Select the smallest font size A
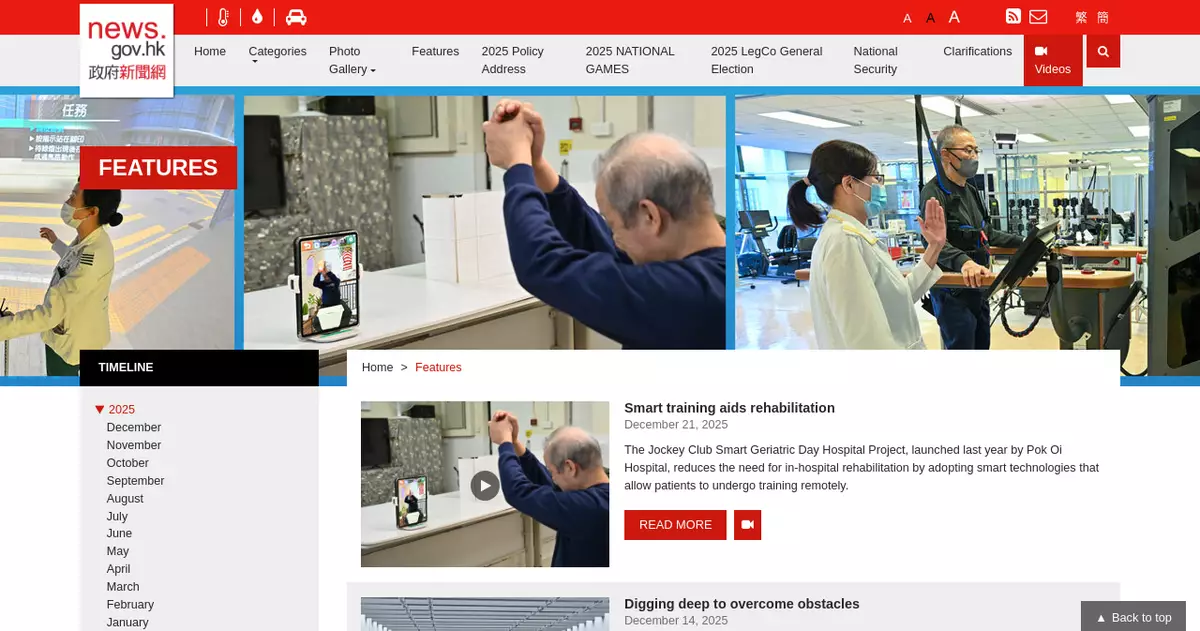Viewport: 1200px width, 631px height. pos(907,18)
